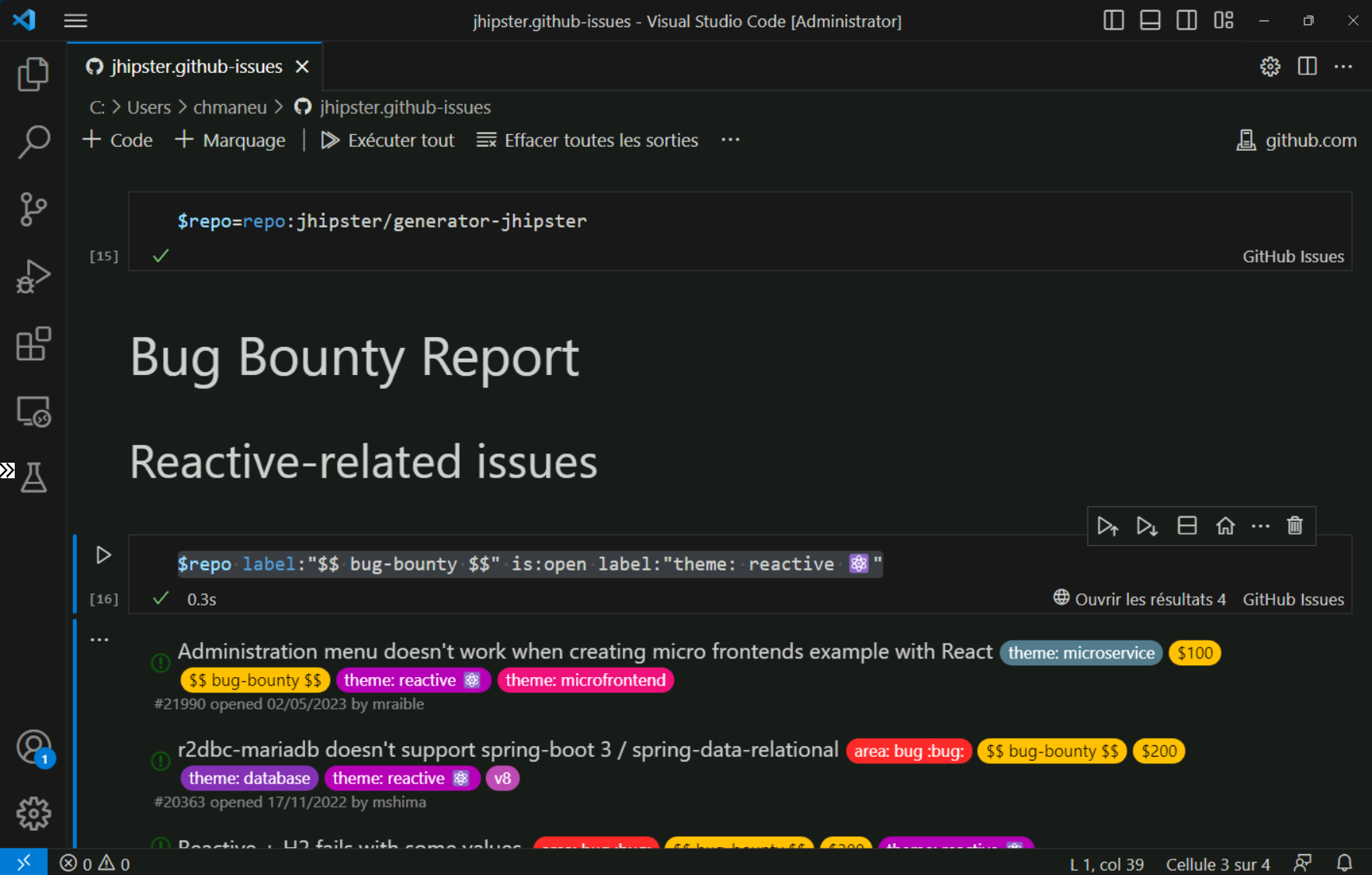Click #21990 opened 02/05/2023 by mraible
The image size is (1372, 875).
289,704
